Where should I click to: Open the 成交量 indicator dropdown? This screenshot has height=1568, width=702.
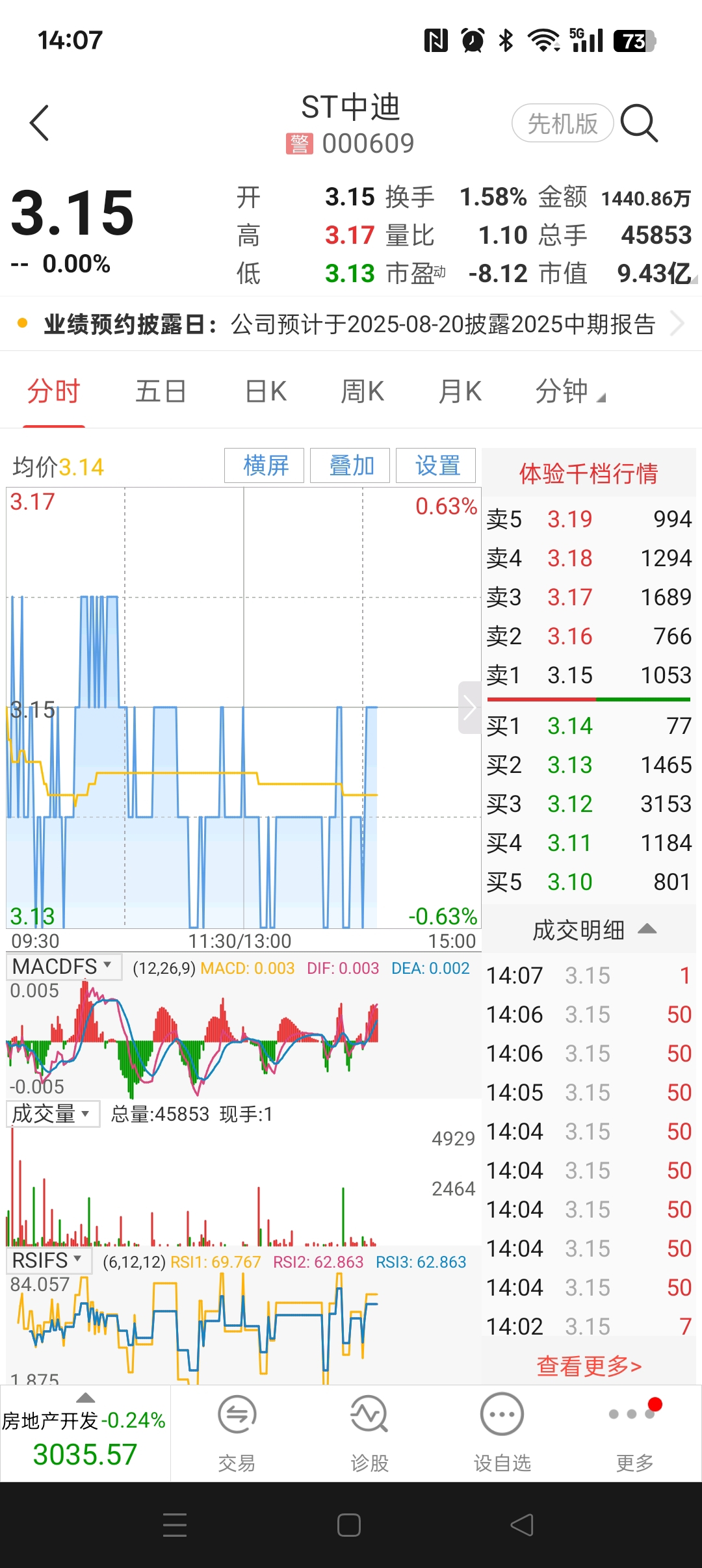point(53,1114)
